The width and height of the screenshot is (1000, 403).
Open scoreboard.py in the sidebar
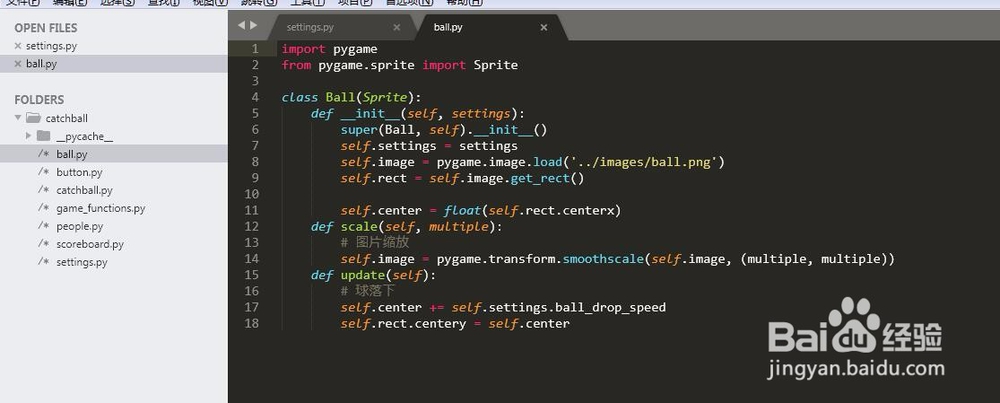click(x=90, y=244)
